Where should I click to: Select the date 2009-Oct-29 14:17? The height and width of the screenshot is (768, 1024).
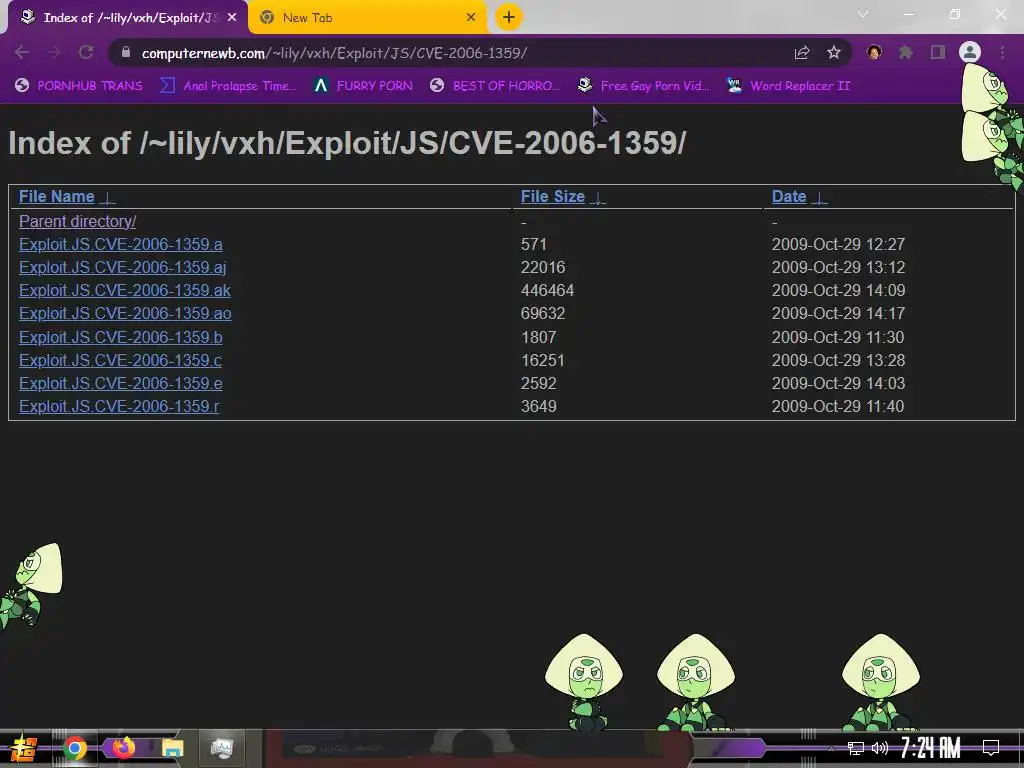pos(839,313)
